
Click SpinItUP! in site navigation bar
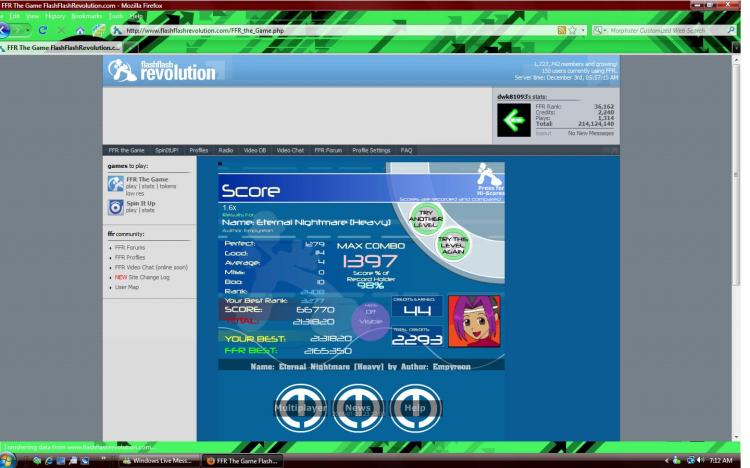166,150
